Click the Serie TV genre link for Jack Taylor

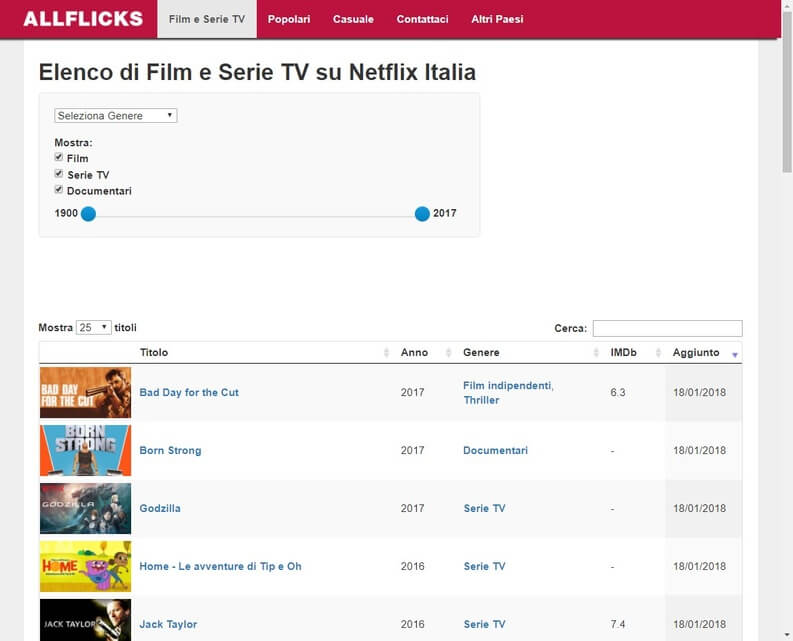[484, 624]
